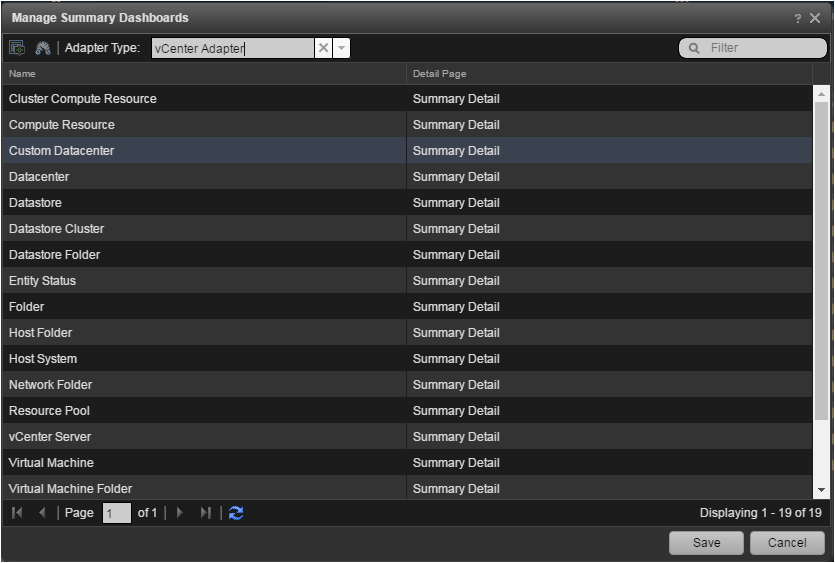Expand the Adapter Type dropdown arrow
The image size is (835, 563).
pos(341,48)
